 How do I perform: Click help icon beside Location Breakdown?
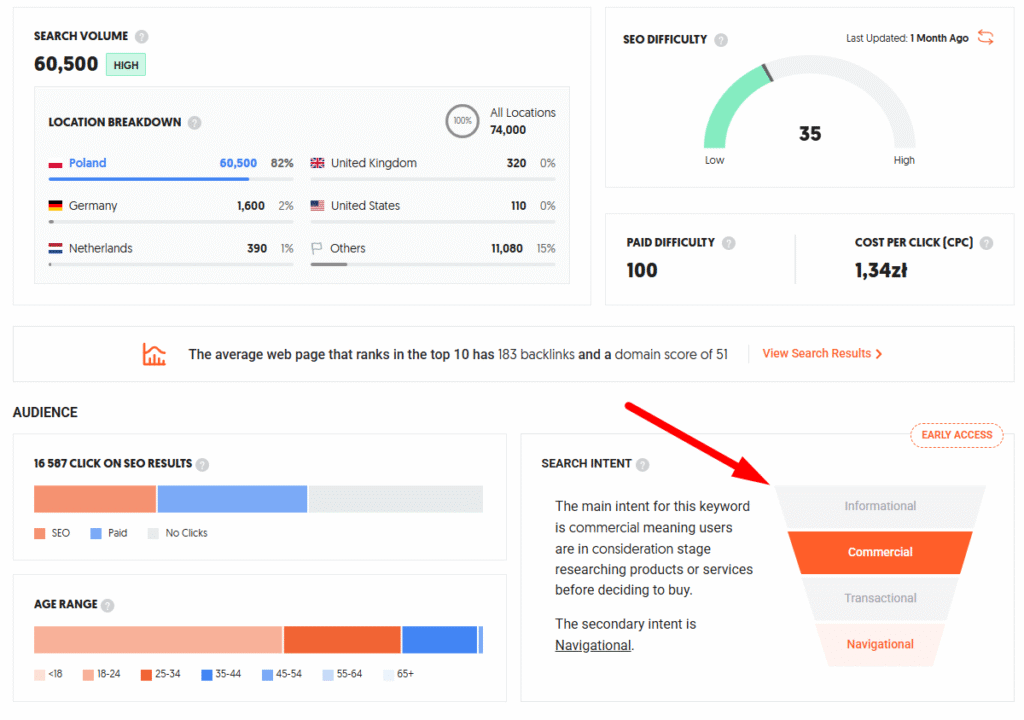pyautogui.click(x=194, y=123)
